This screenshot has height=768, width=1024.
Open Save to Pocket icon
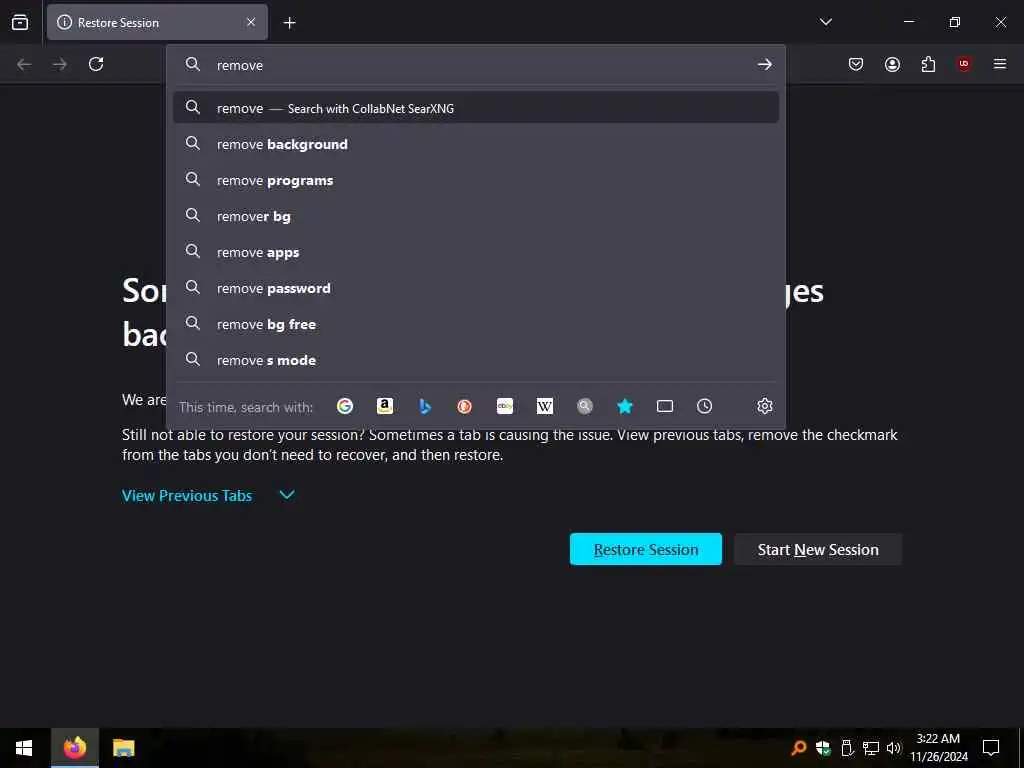click(x=856, y=64)
